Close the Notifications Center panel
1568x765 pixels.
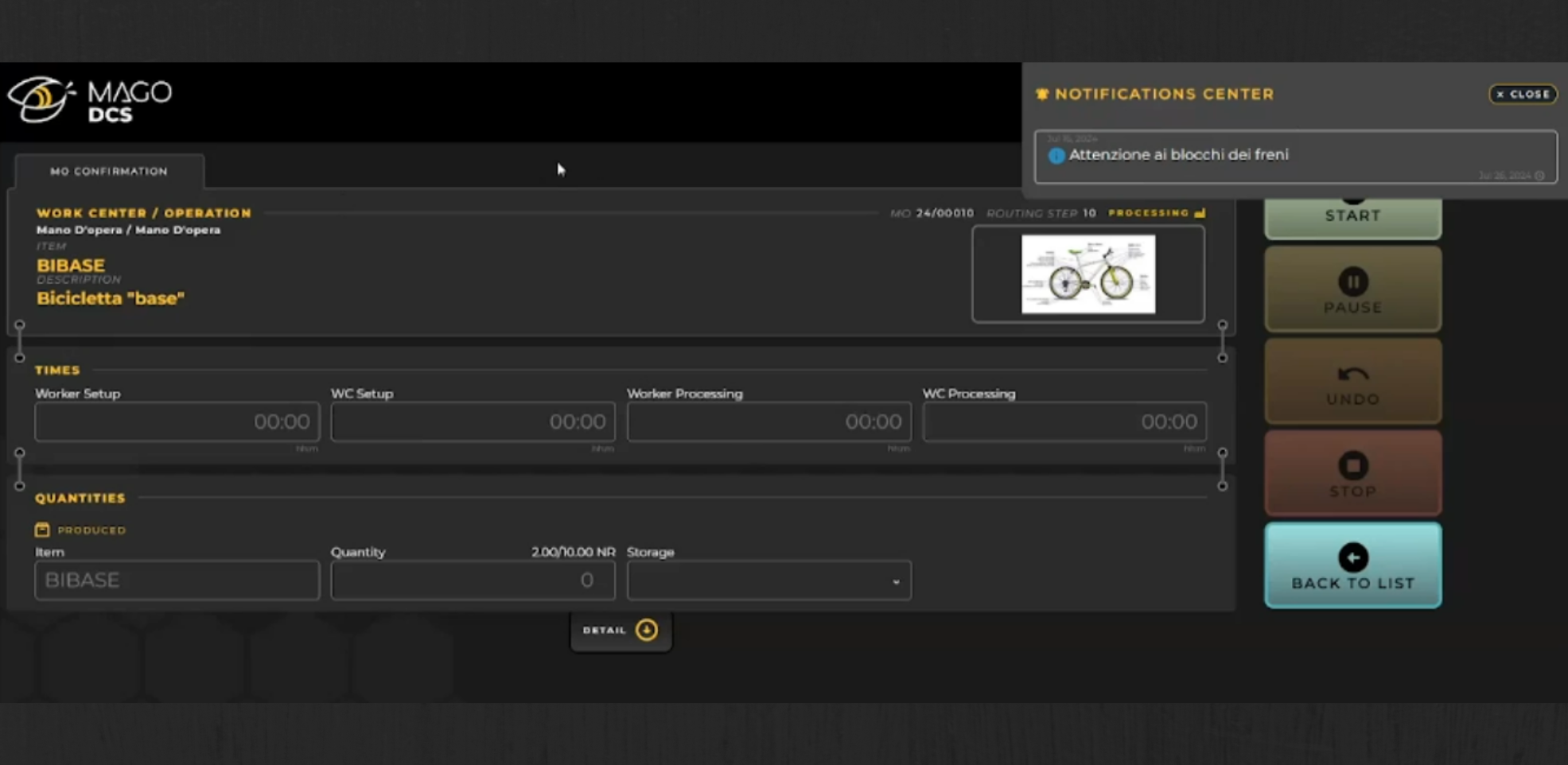[1523, 94]
